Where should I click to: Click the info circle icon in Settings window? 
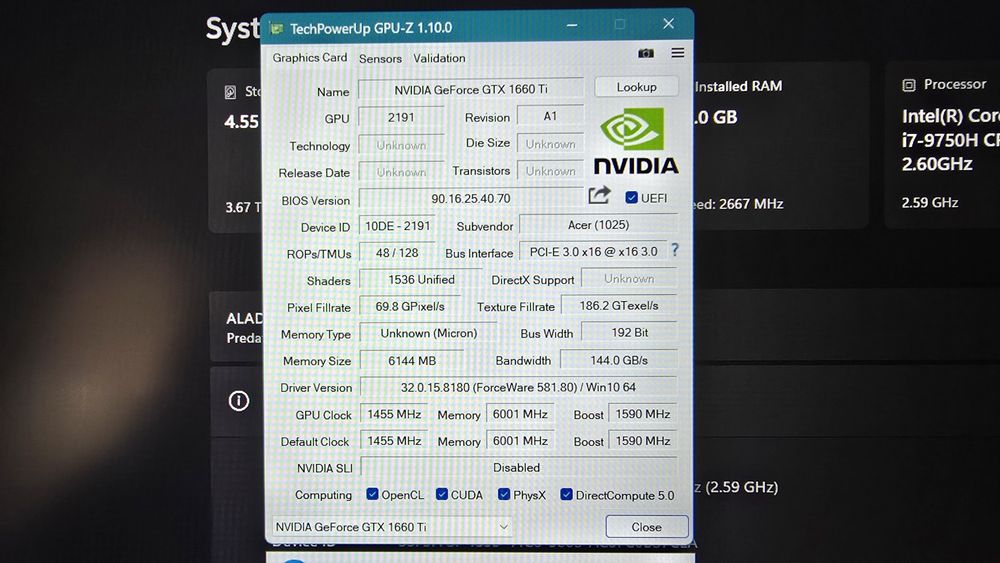[239, 400]
